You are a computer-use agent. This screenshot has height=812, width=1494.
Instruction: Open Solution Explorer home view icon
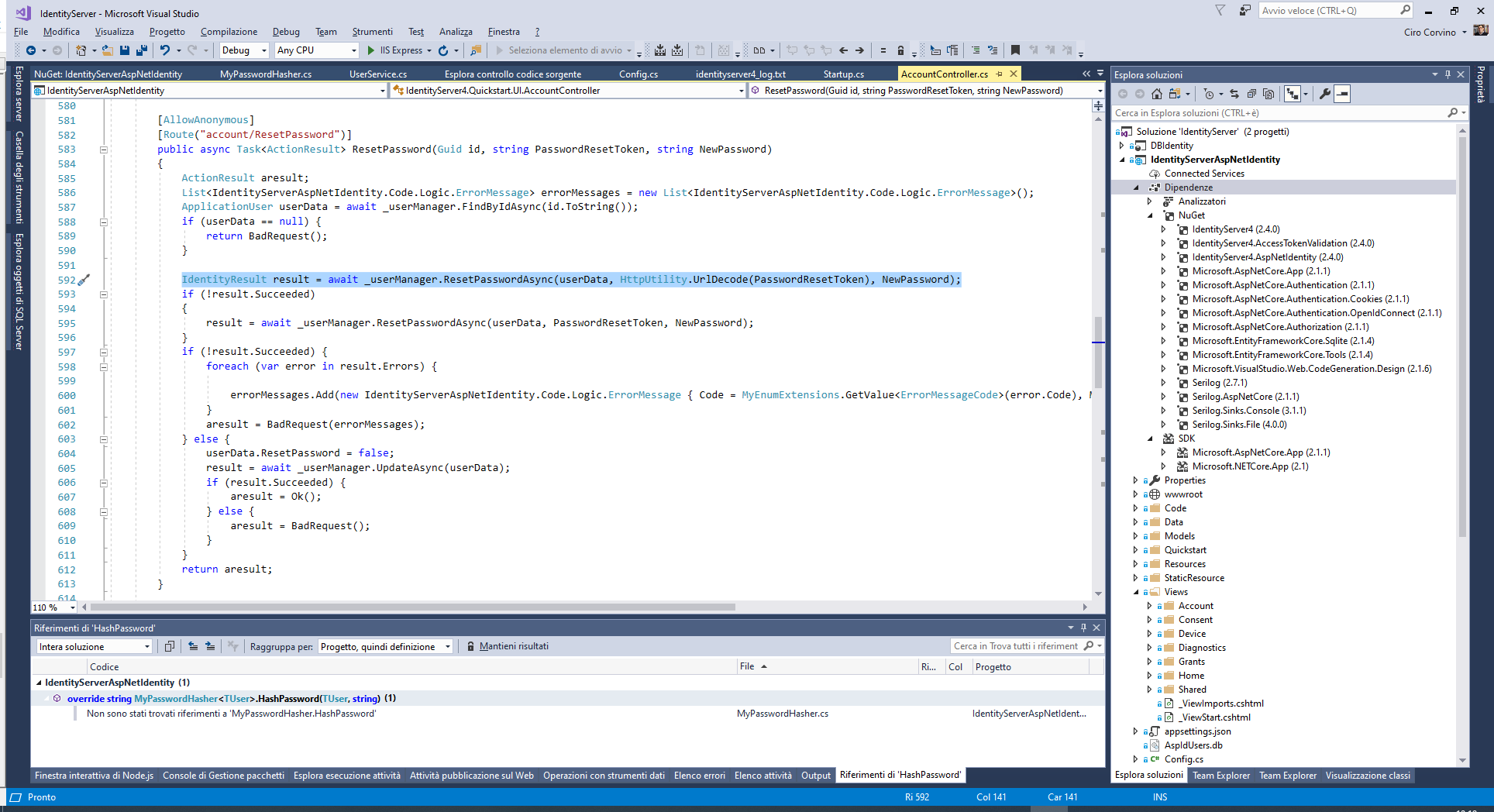pos(1157,94)
